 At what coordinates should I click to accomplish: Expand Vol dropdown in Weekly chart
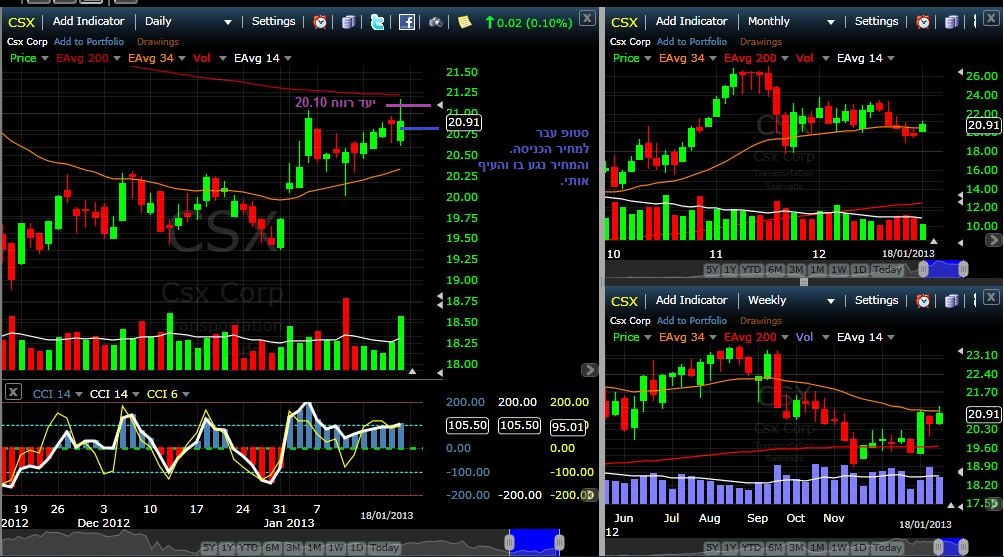(825, 337)
